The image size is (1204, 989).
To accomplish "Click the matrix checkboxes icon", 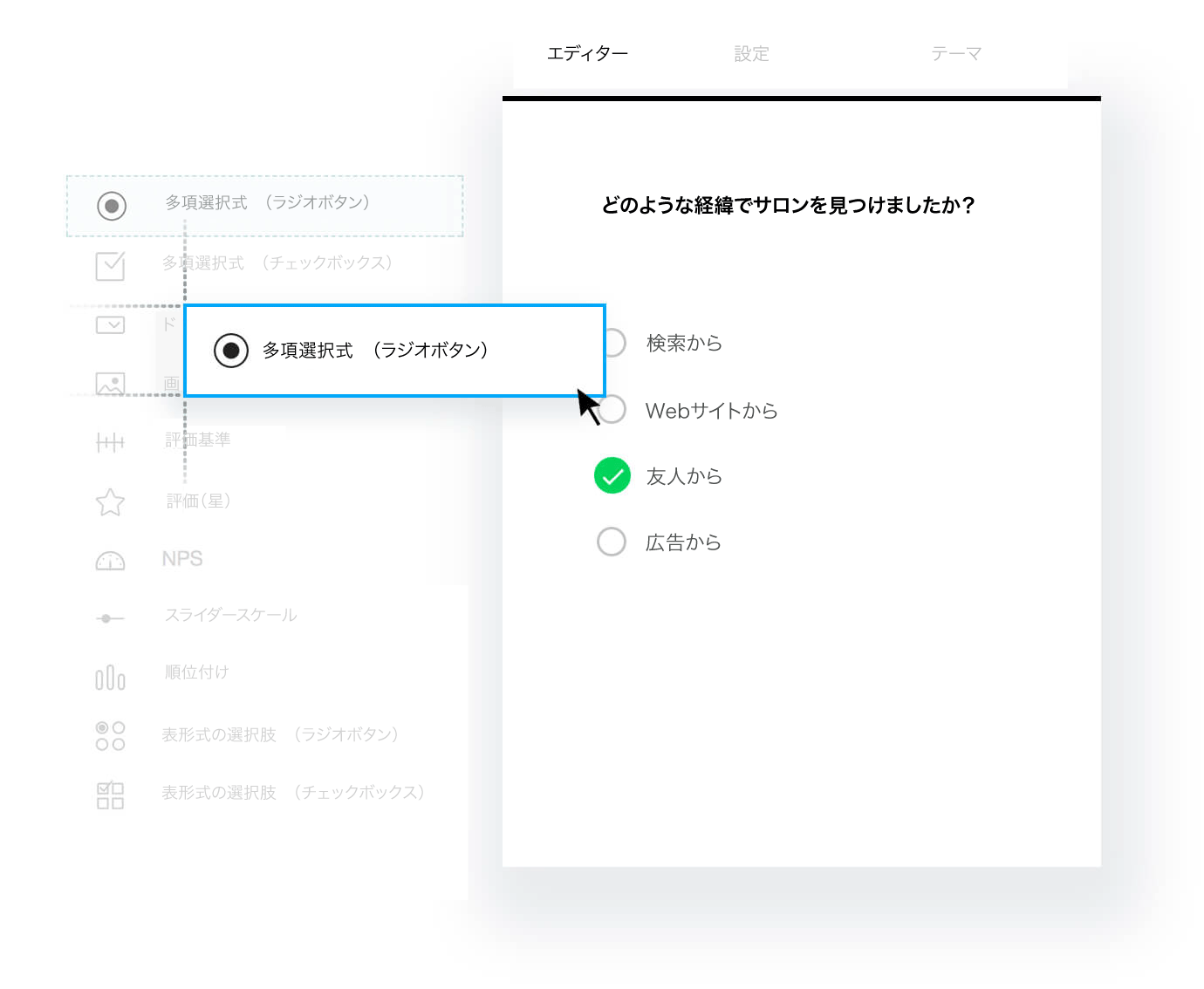I will coord(110,795).
